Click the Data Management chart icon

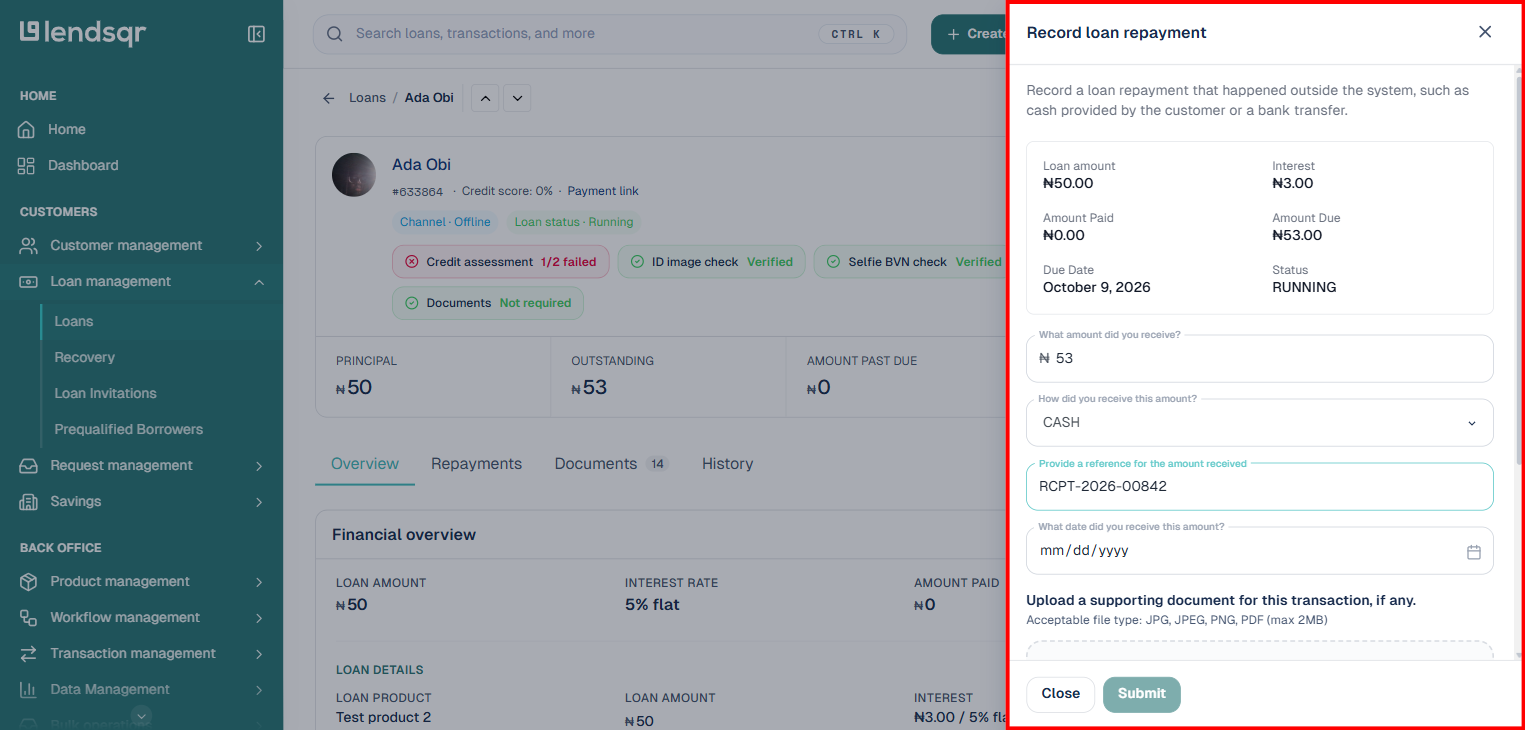tap(29, 689)
